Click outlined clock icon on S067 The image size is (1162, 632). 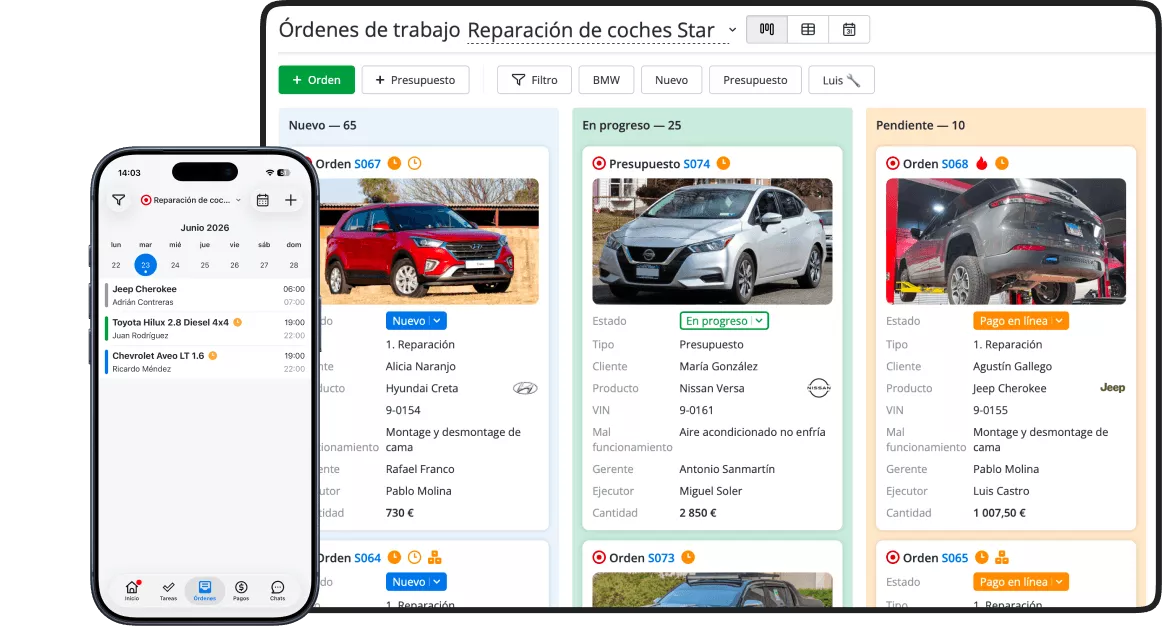415,163
